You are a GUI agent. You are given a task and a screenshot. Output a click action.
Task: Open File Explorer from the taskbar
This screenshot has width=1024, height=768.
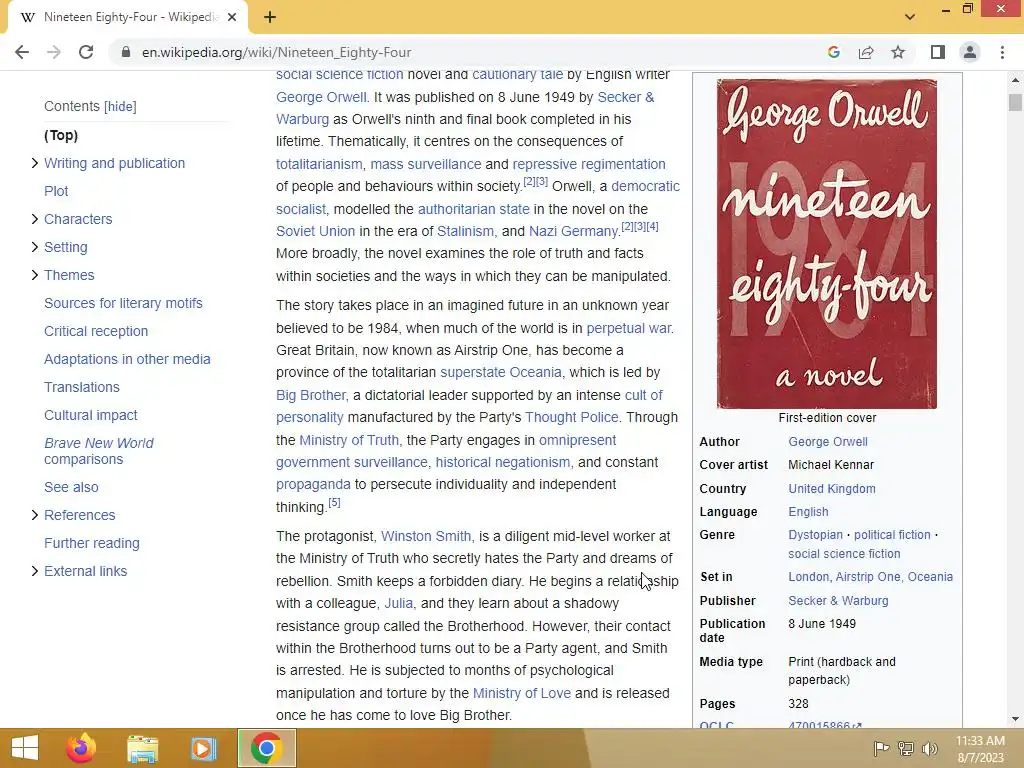pos(142,748)
